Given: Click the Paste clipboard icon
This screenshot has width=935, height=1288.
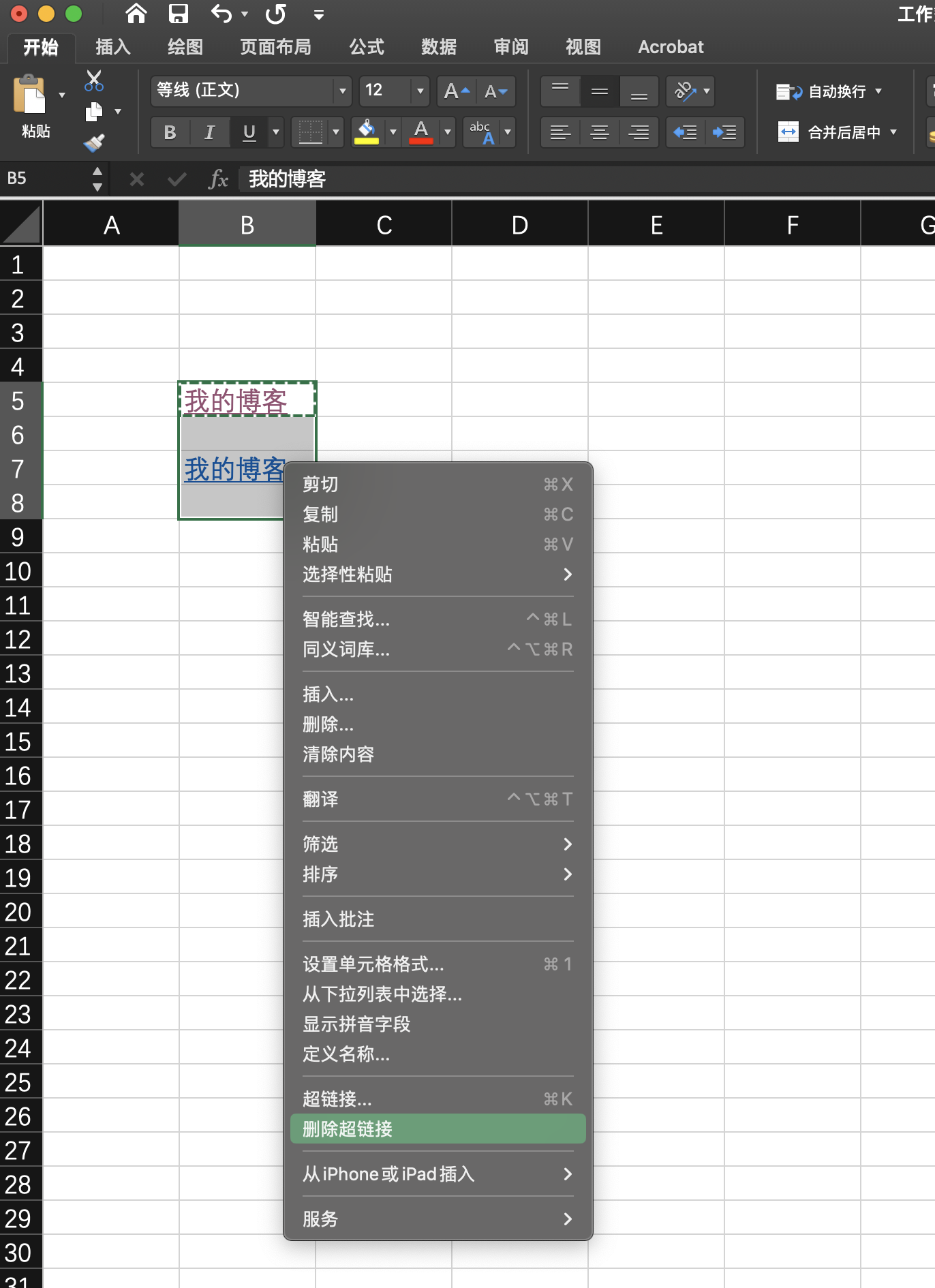Looking at the screenshot, I should (x=29, y=94).
